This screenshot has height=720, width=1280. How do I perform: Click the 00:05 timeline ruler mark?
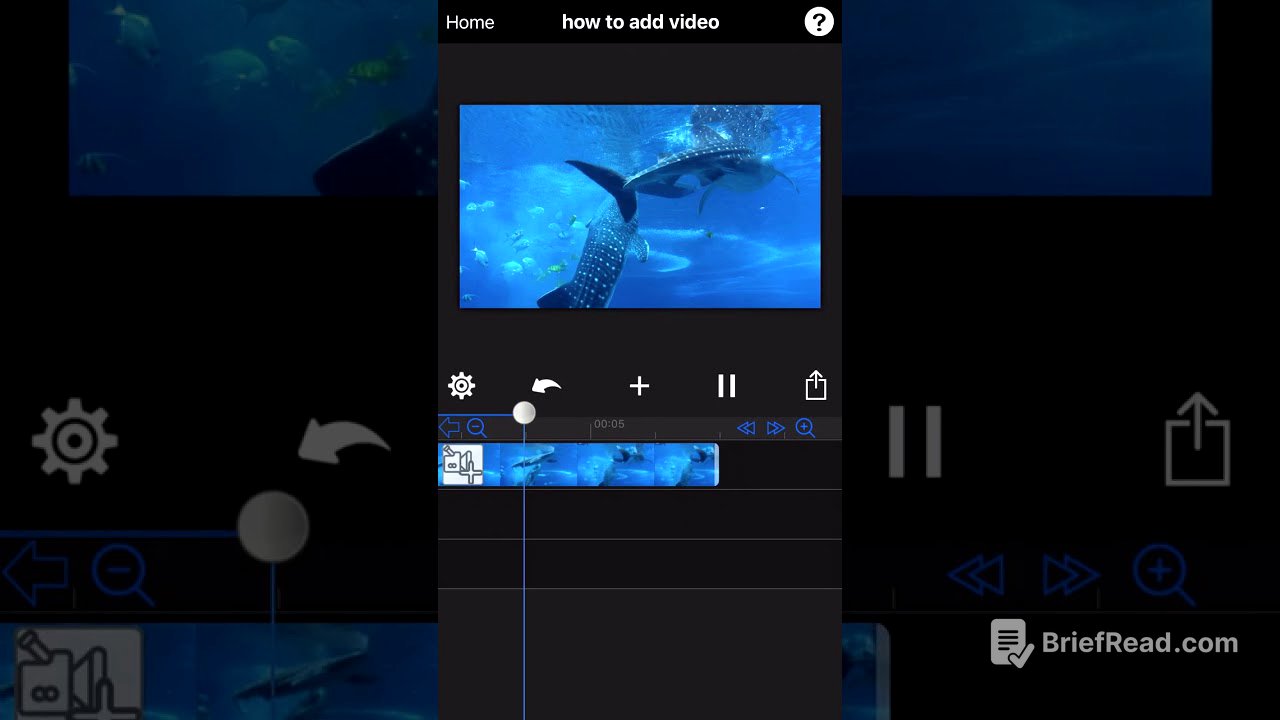[x=609, y=424]
